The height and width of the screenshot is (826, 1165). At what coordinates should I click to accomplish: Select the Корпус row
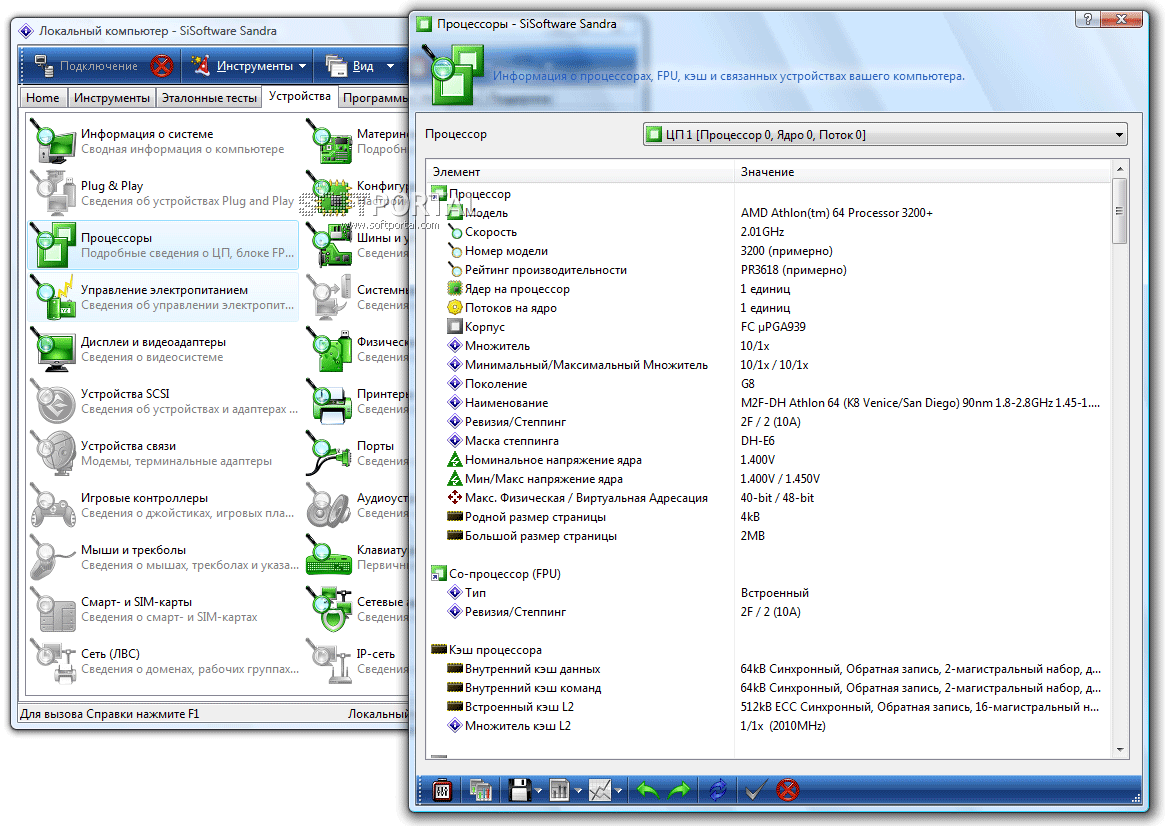tap(770, 327)
